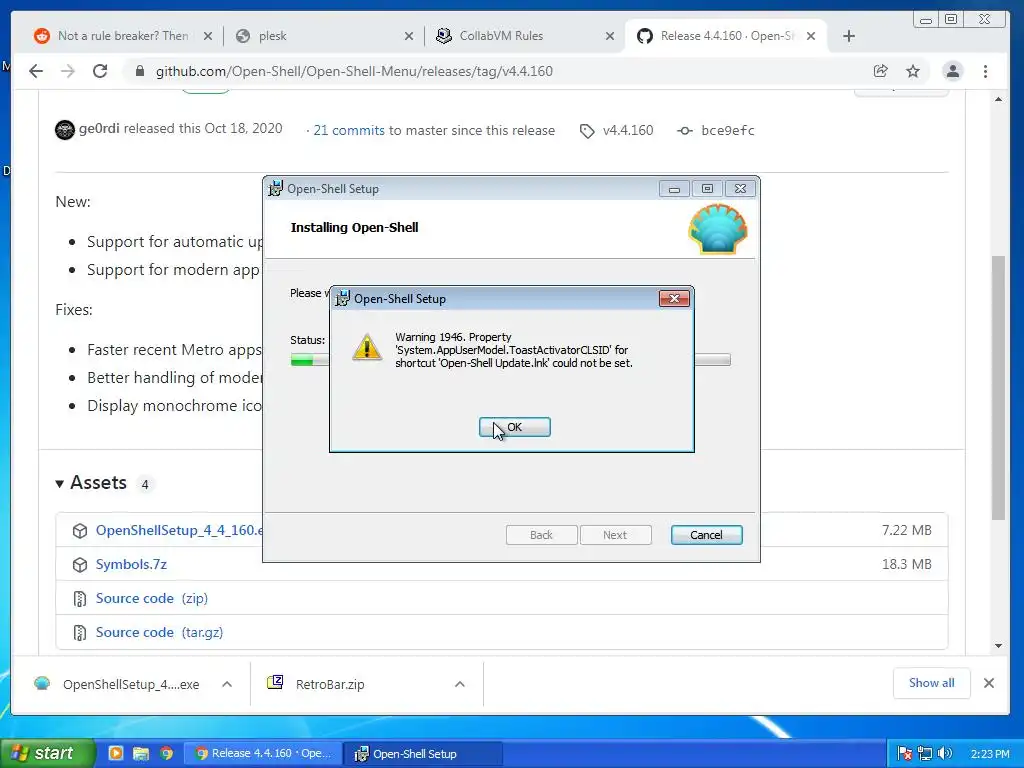Close the downloads bar

[989, 683]
